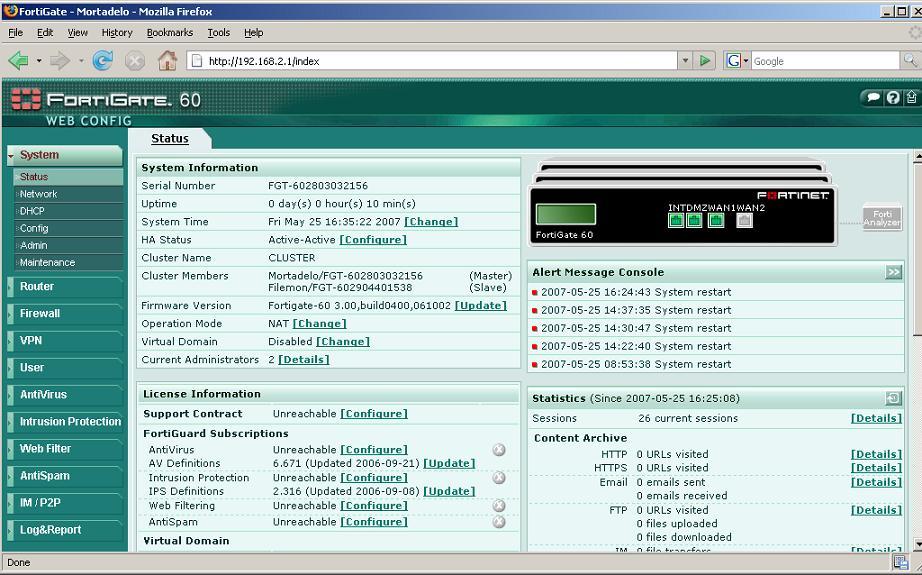Viewport: 922px width, 575px height.
Task: Open the address bar history dropdown
Action: (685, 60)
